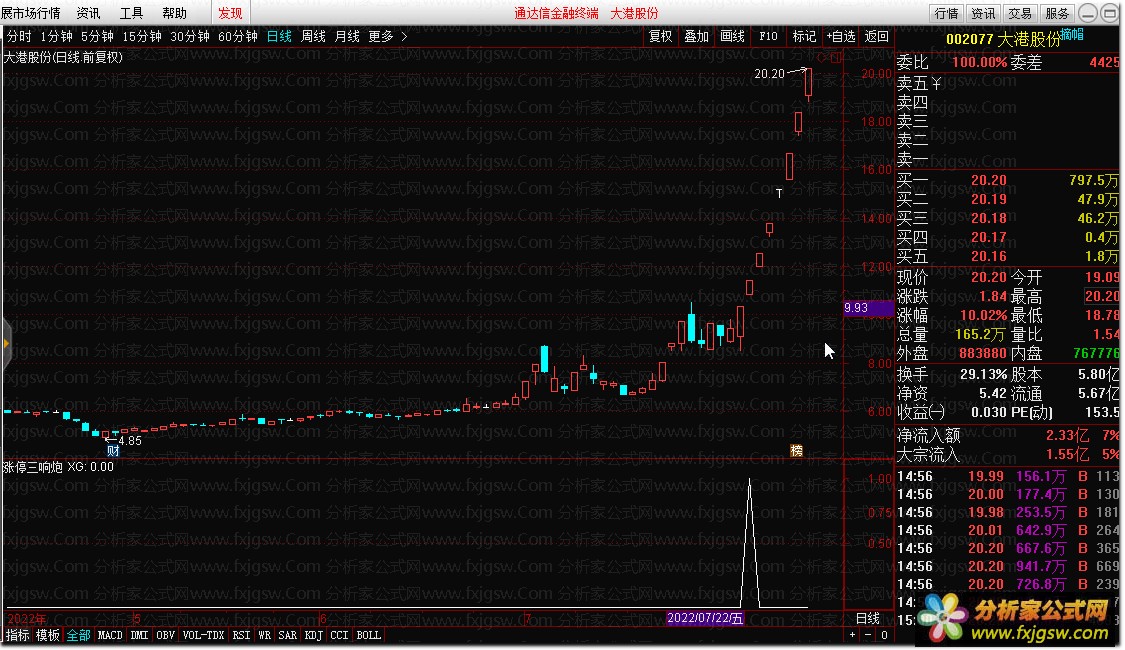
Task: Switch indicator to RSI
Action: pyautogui.click(x=242, y=636)
